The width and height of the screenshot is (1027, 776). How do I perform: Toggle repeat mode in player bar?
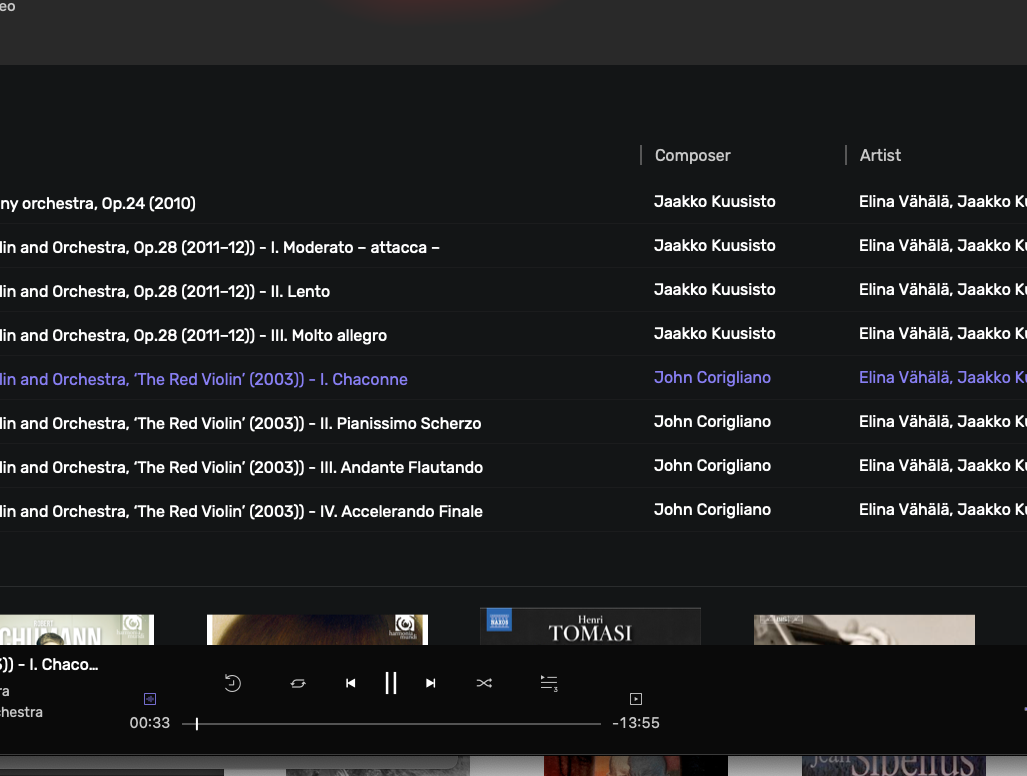(x=297, y=683)
